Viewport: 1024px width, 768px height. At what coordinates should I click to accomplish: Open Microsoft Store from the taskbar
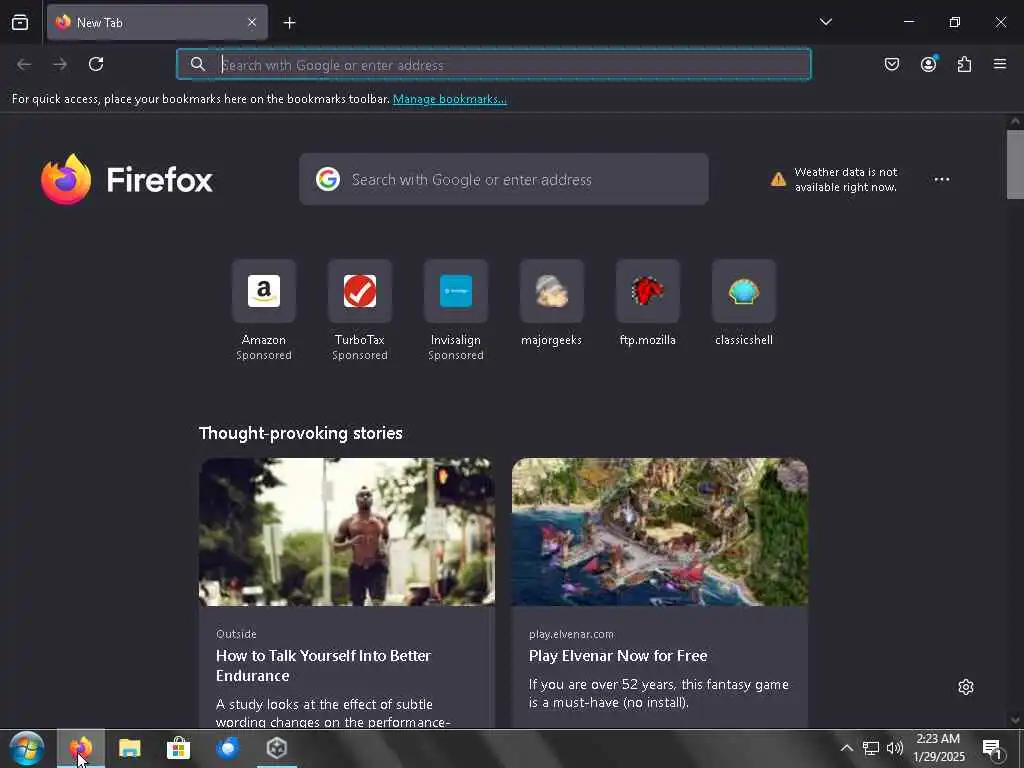[178, 748]
